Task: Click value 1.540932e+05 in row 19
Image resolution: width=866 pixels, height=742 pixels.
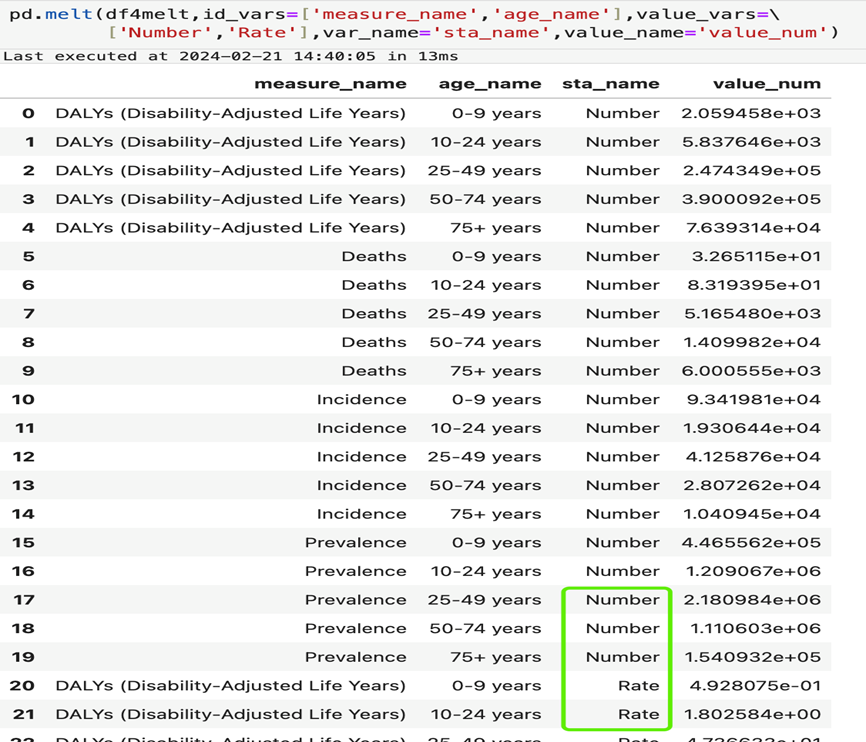Action: click(753, 657)
